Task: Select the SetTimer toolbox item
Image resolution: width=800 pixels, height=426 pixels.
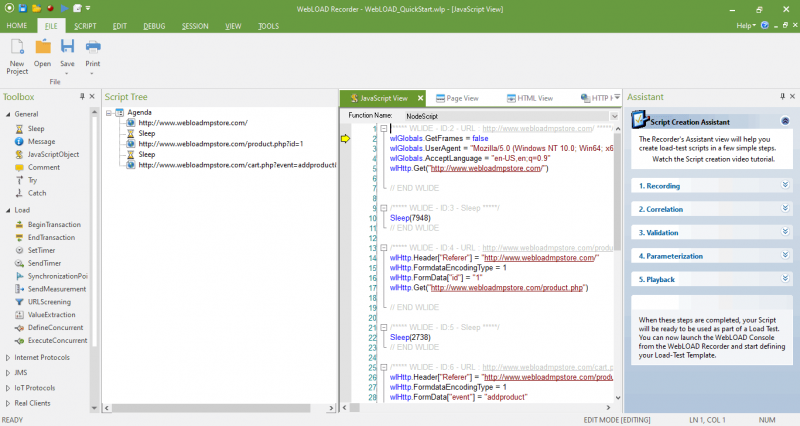Action: tap(42, 249)
